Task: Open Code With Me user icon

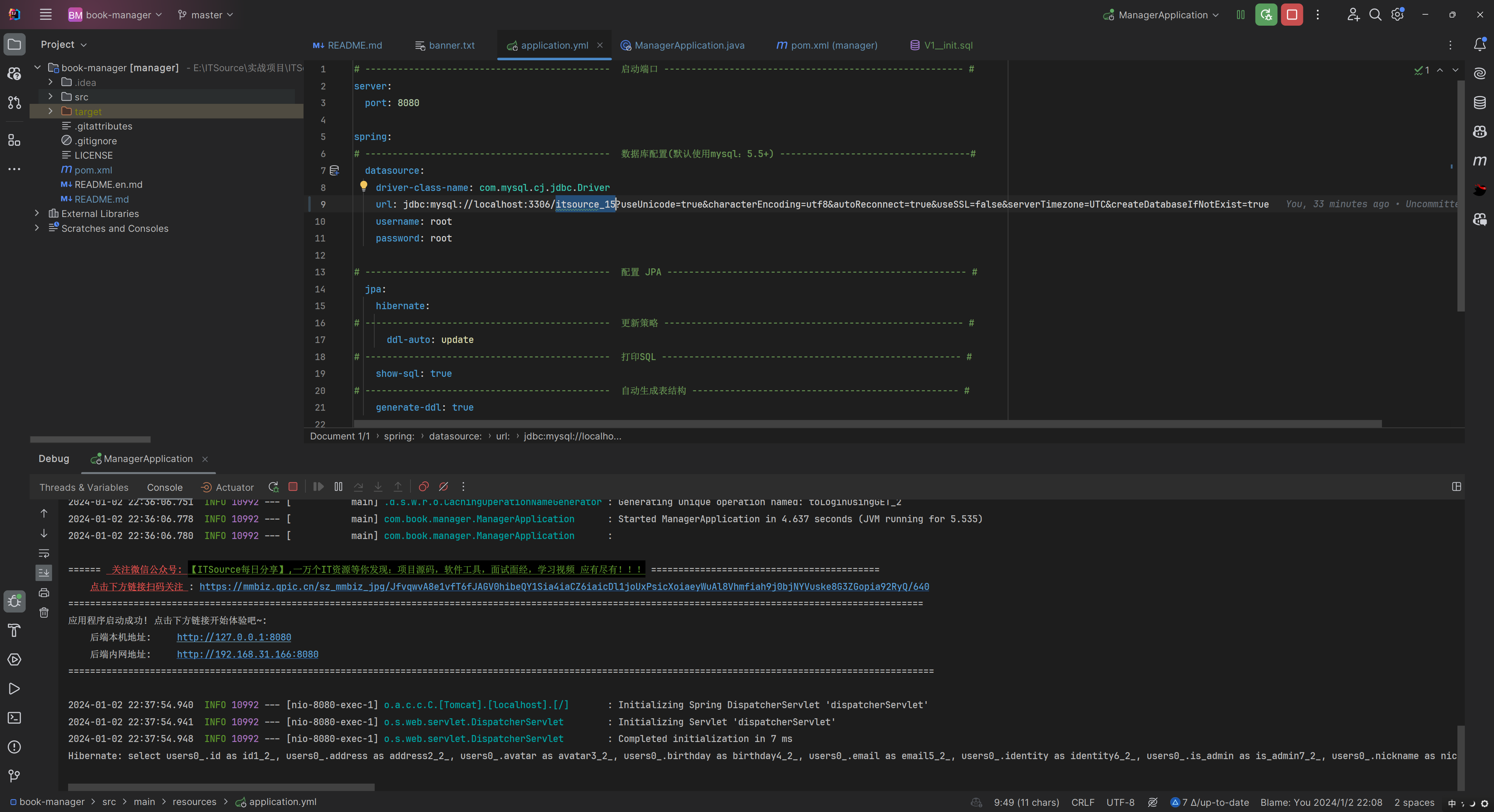Action: click(1353, 14)
